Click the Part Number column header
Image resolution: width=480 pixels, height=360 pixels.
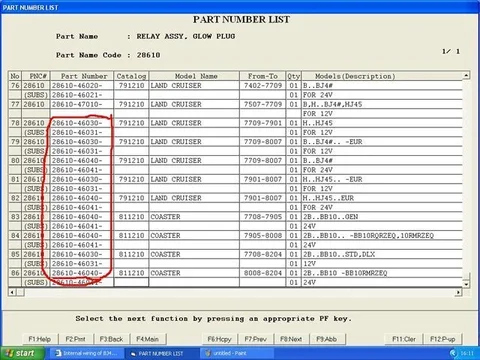coord(82,76)
